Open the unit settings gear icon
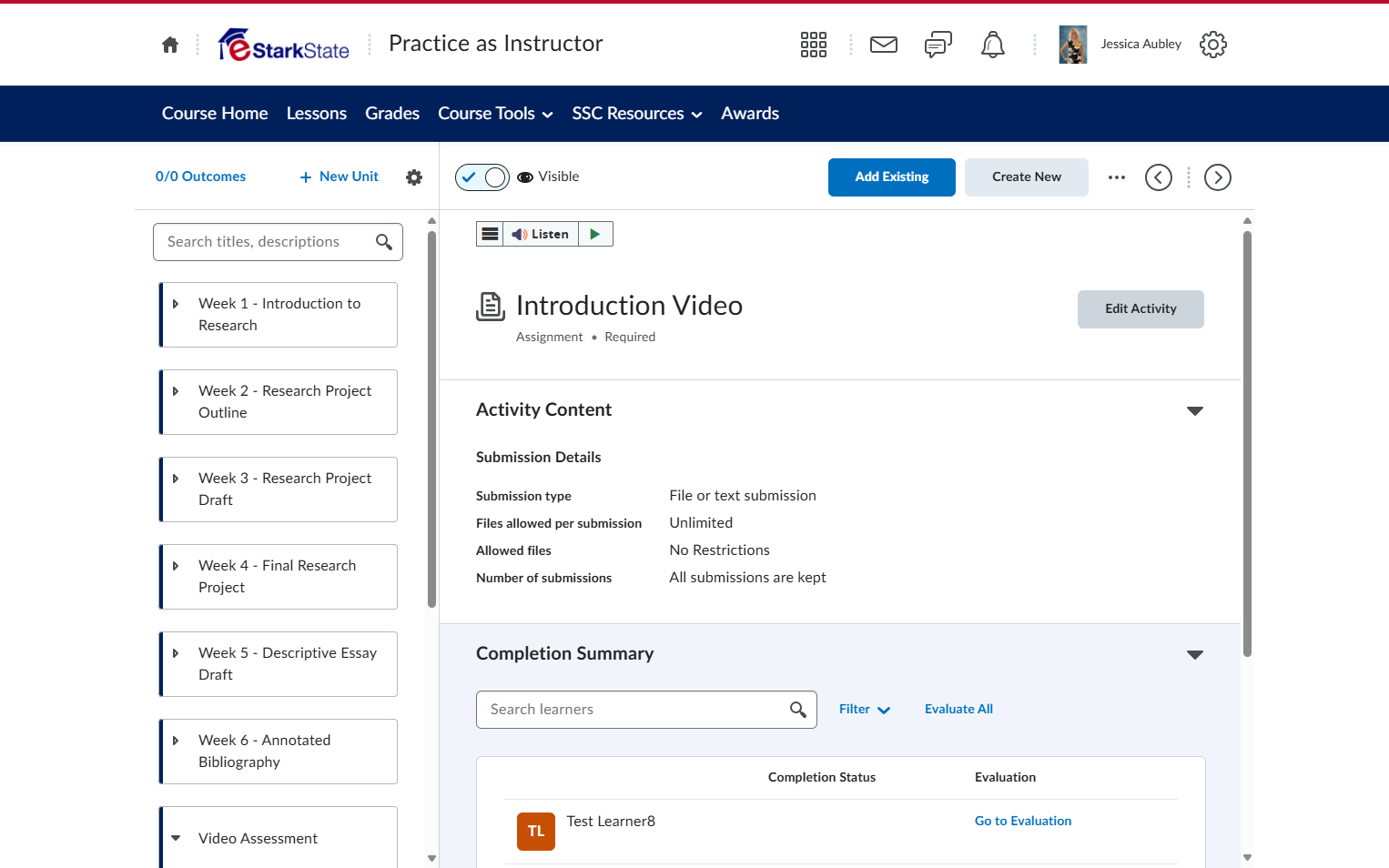This screenshot has height=868, width=1389. (x=414, y=177)
